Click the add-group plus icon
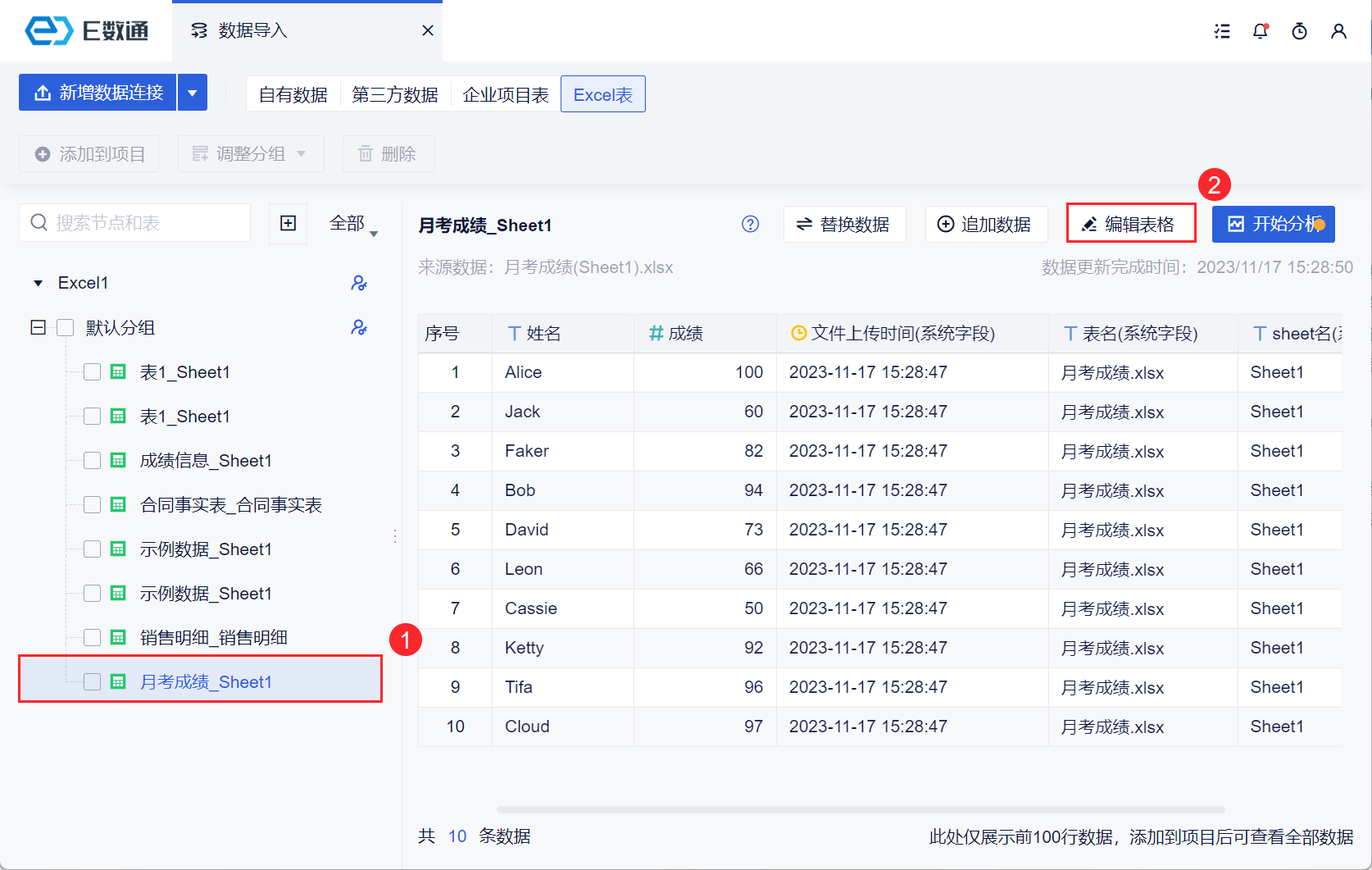1372x870 pixels. point(288,223)
